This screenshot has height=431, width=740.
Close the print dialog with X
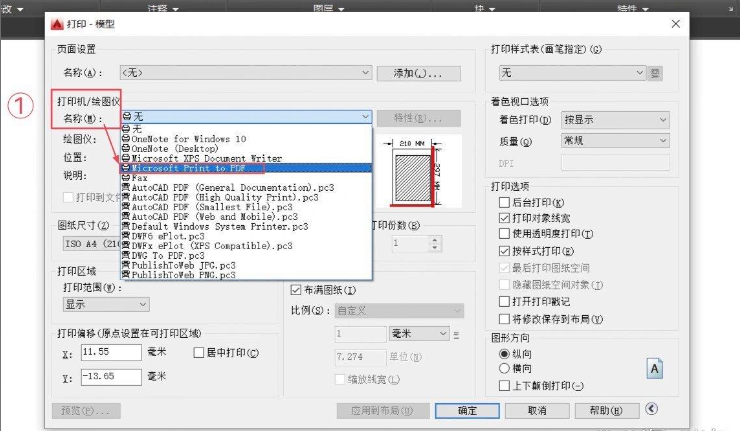[x=676, y=23]
